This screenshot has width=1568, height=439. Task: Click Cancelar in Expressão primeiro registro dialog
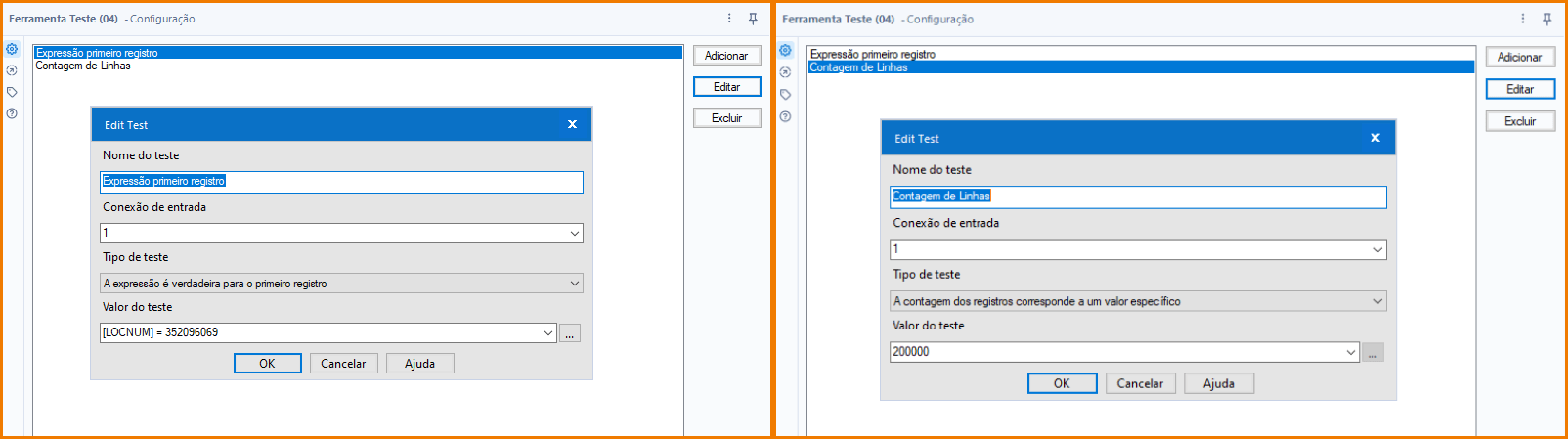(x=343, y=364)
